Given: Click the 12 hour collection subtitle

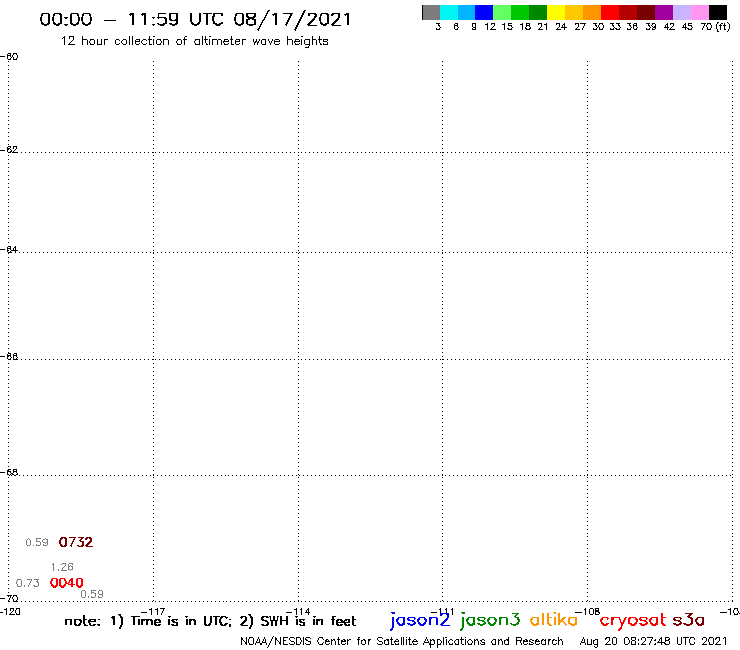Looking at the screenshot, I should (194, 41).
